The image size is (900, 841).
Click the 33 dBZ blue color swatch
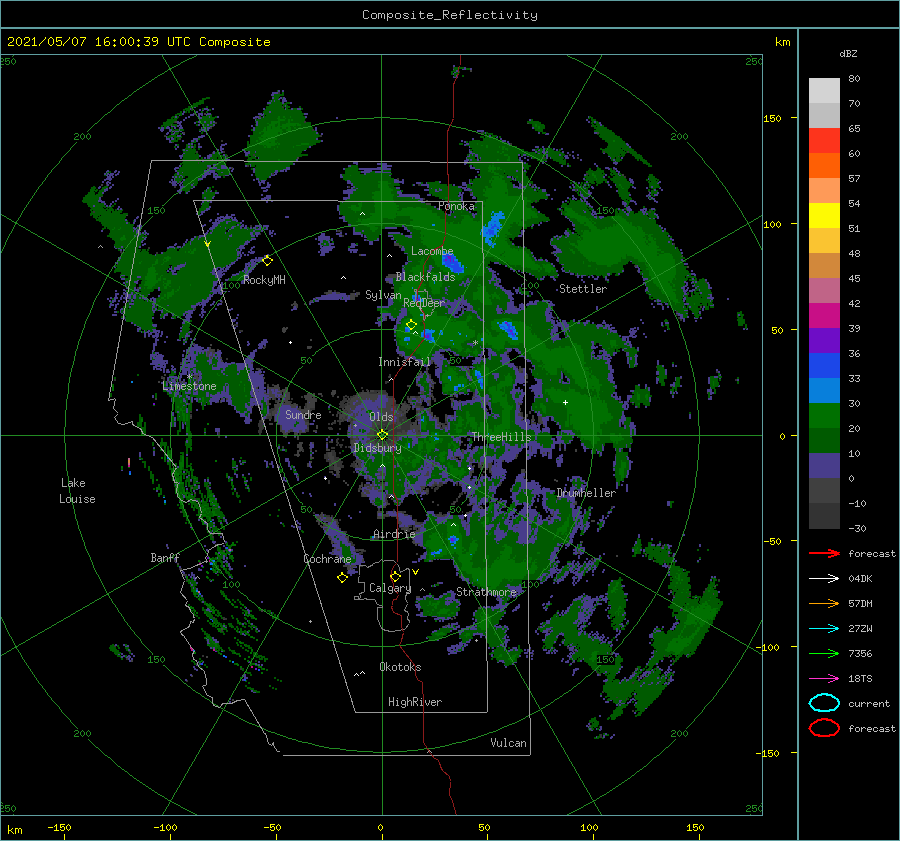824,391
